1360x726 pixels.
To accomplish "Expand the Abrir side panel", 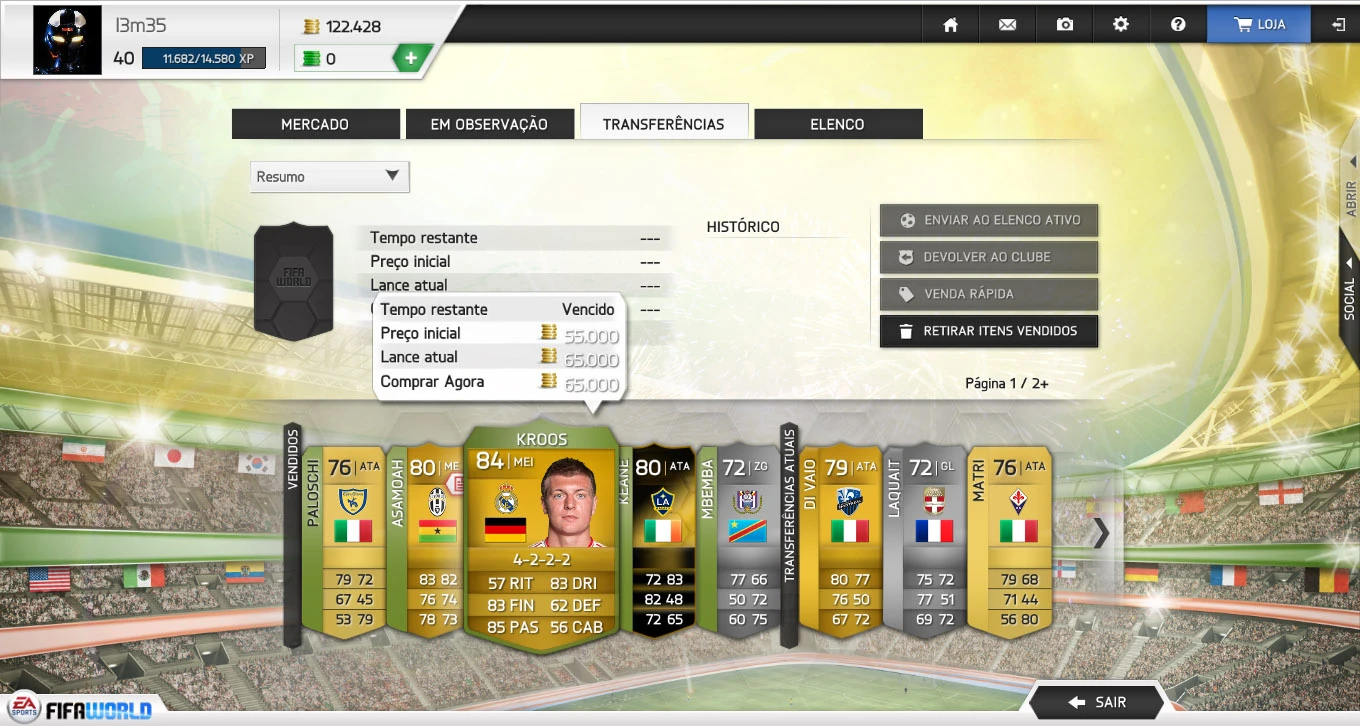I will 1350,187.
